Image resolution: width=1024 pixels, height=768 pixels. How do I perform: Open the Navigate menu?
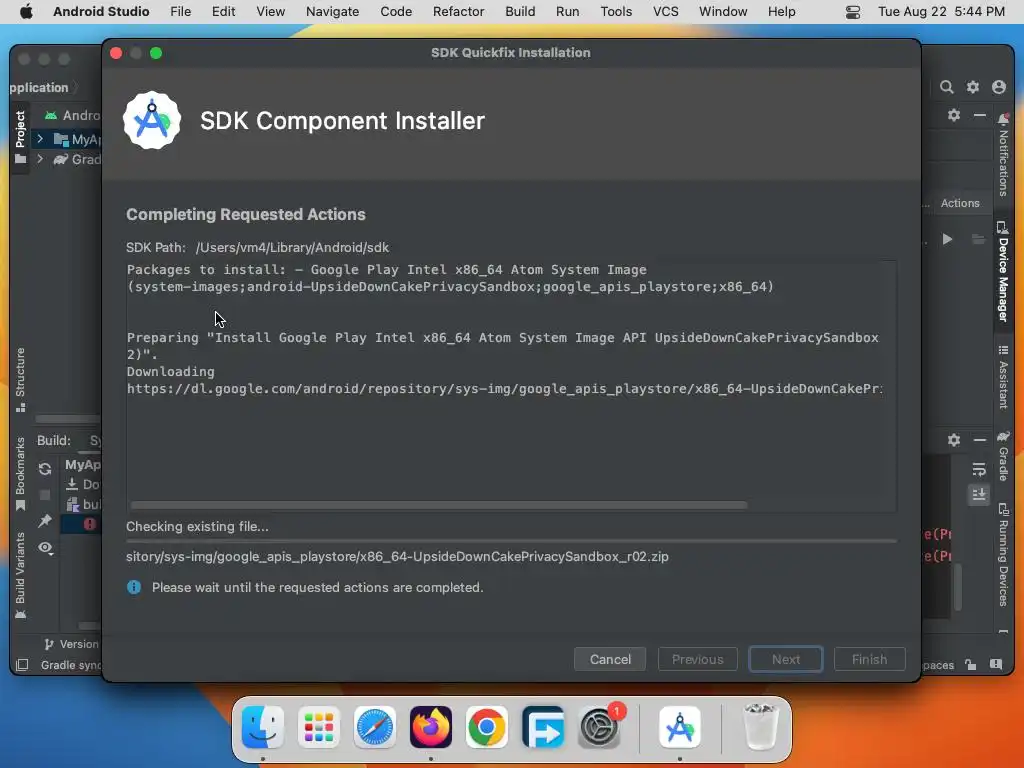click(x=332, y=11)
